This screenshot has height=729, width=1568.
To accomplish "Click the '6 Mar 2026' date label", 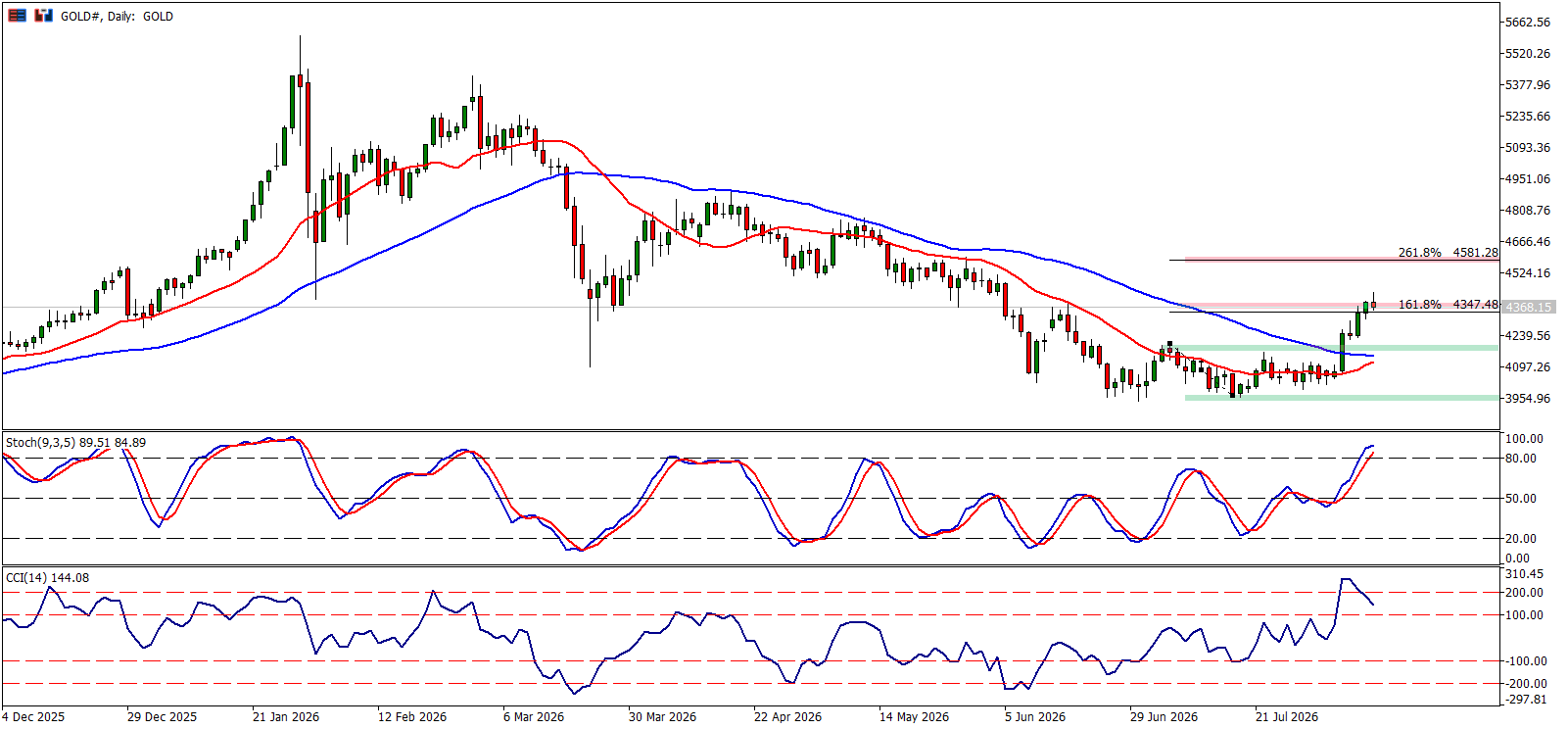I will click(534, 717).
